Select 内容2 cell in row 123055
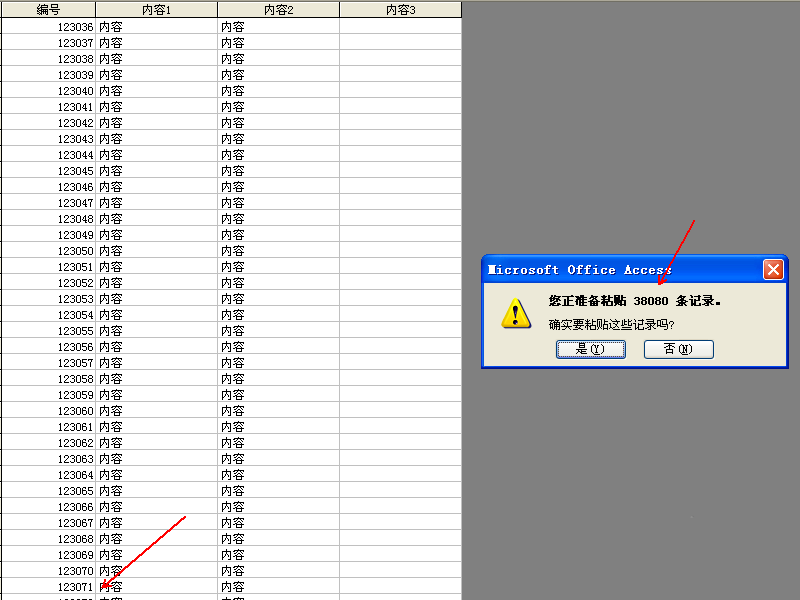 (279, 331)
